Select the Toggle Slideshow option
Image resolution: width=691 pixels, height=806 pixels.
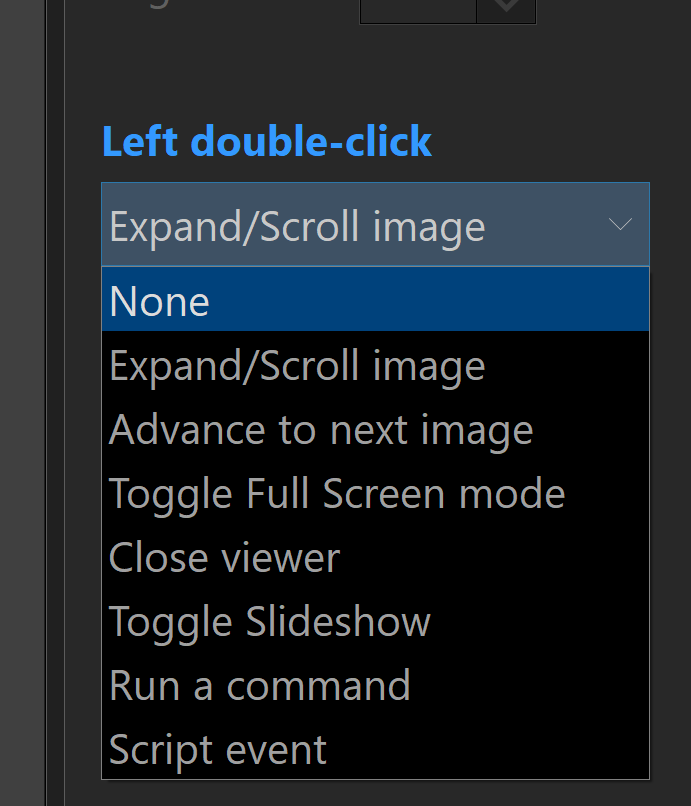pyautogui.click(x=375, y=622)
